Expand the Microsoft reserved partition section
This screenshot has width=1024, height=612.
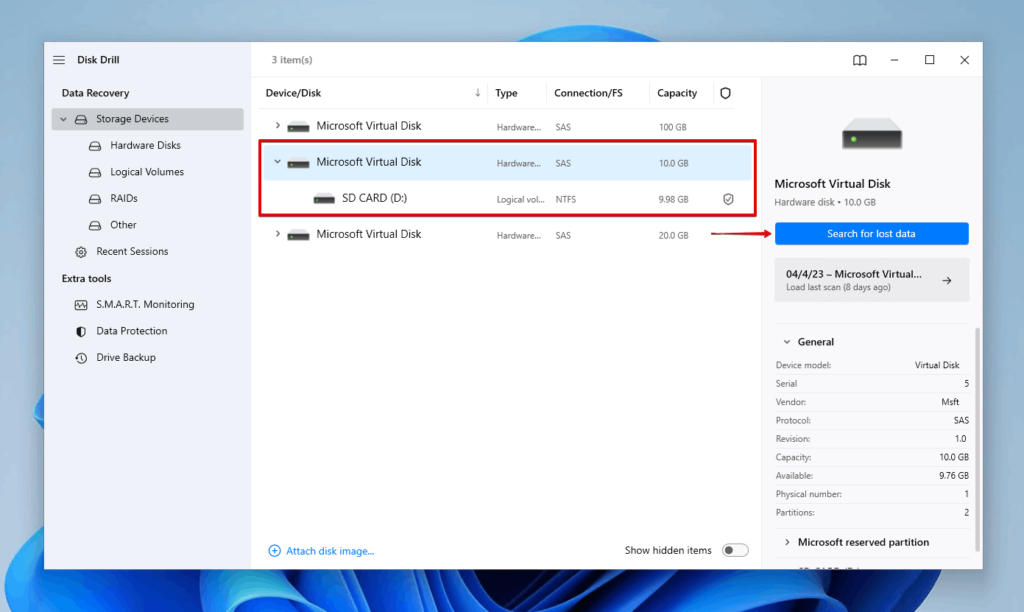[787, 541]
